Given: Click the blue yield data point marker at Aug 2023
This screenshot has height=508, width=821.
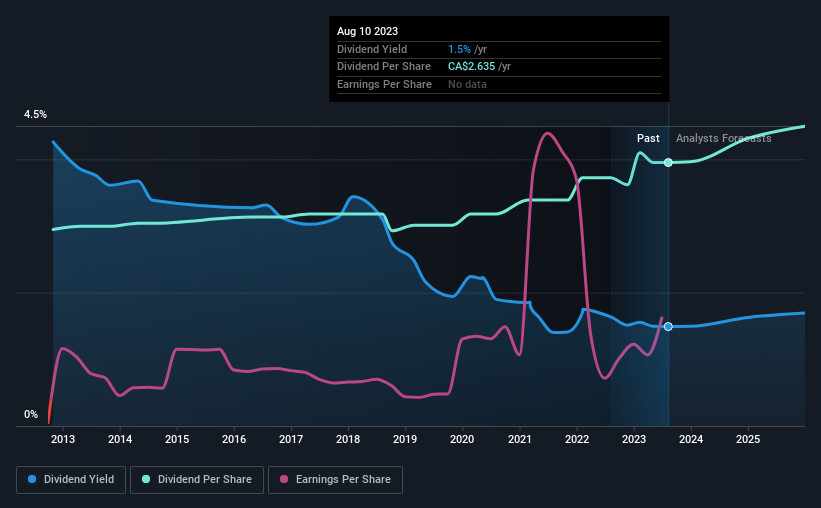Looking at the screenshot, I should point(668,326).
